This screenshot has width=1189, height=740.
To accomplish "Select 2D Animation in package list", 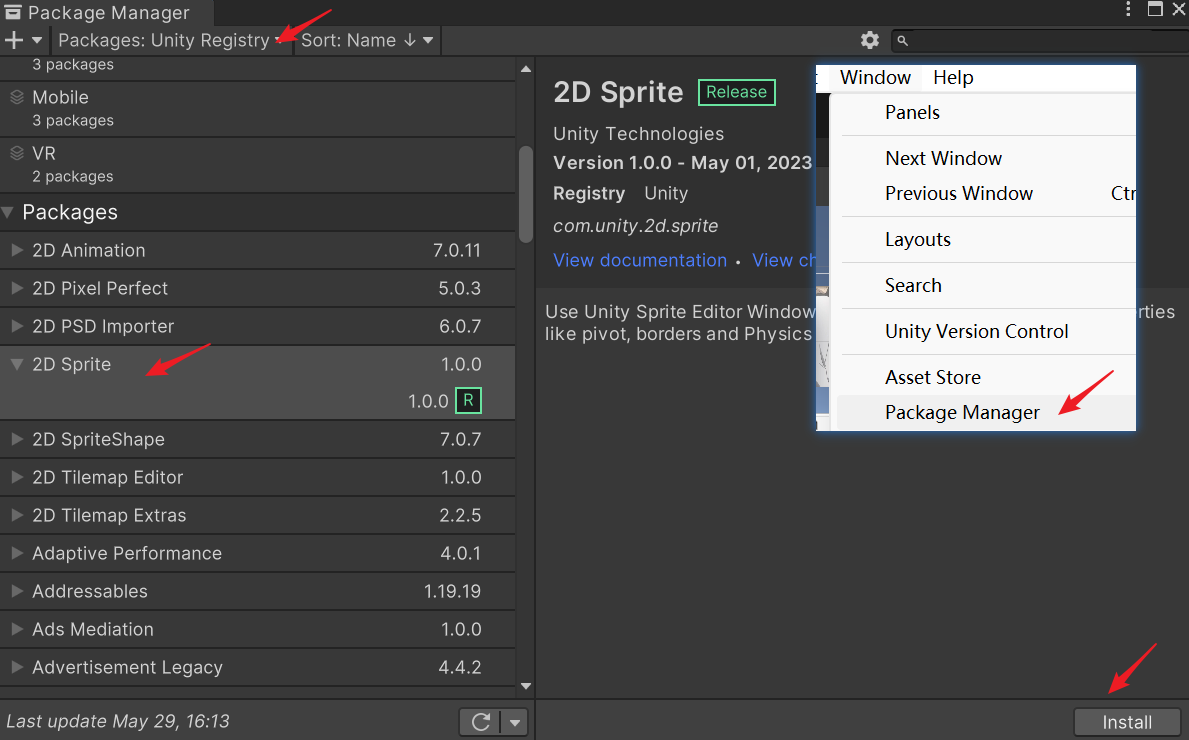I will [x=258, y=250].
